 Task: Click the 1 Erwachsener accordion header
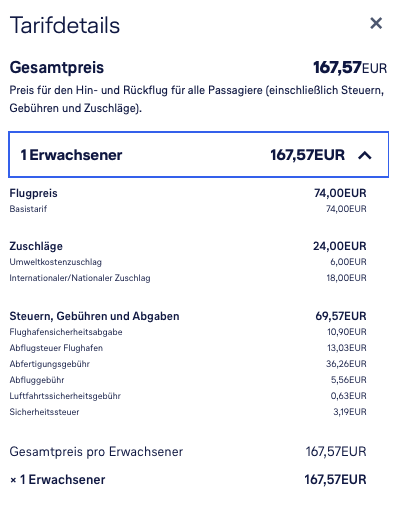(198, 155)
